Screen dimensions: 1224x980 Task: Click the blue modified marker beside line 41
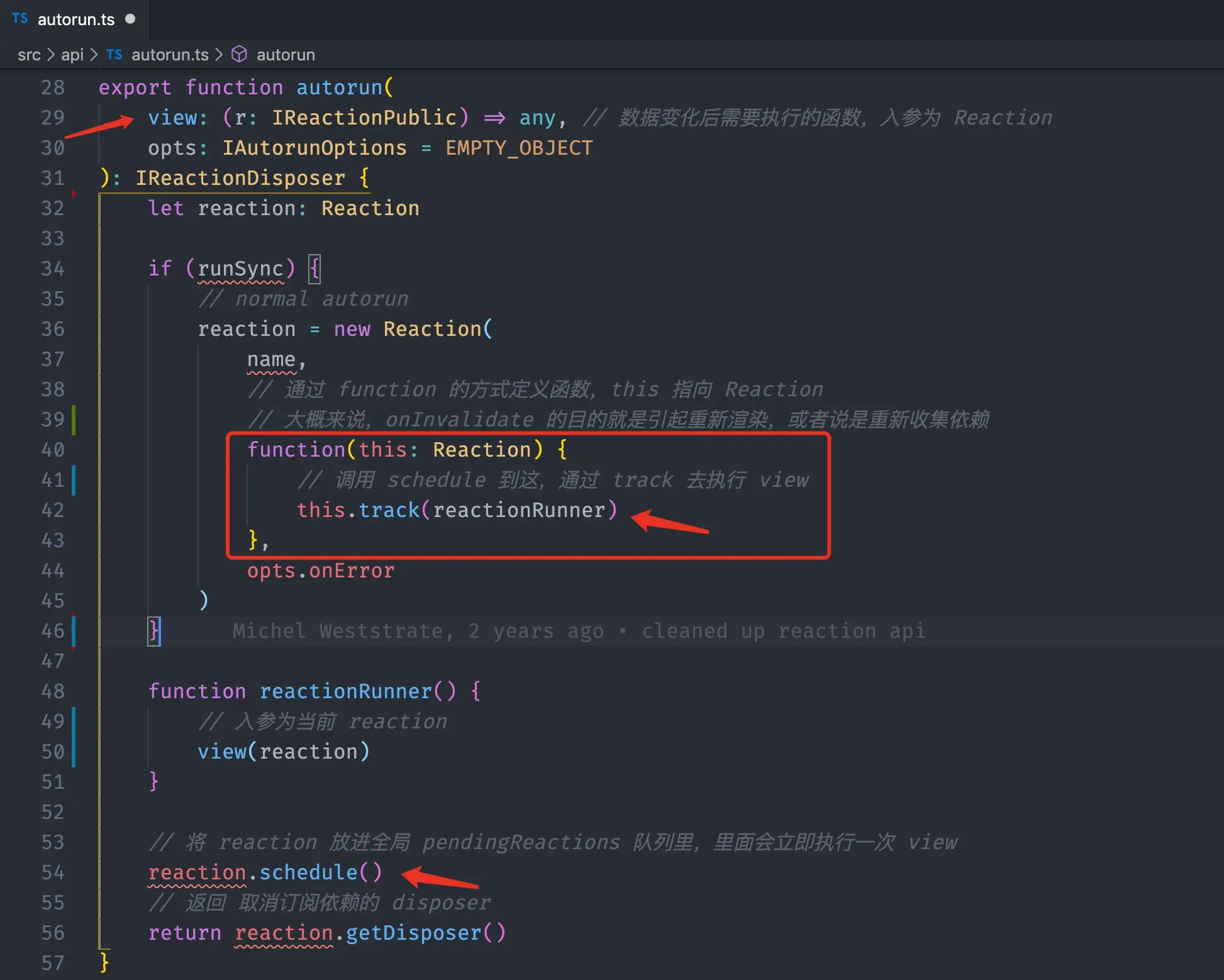[74, 480]
